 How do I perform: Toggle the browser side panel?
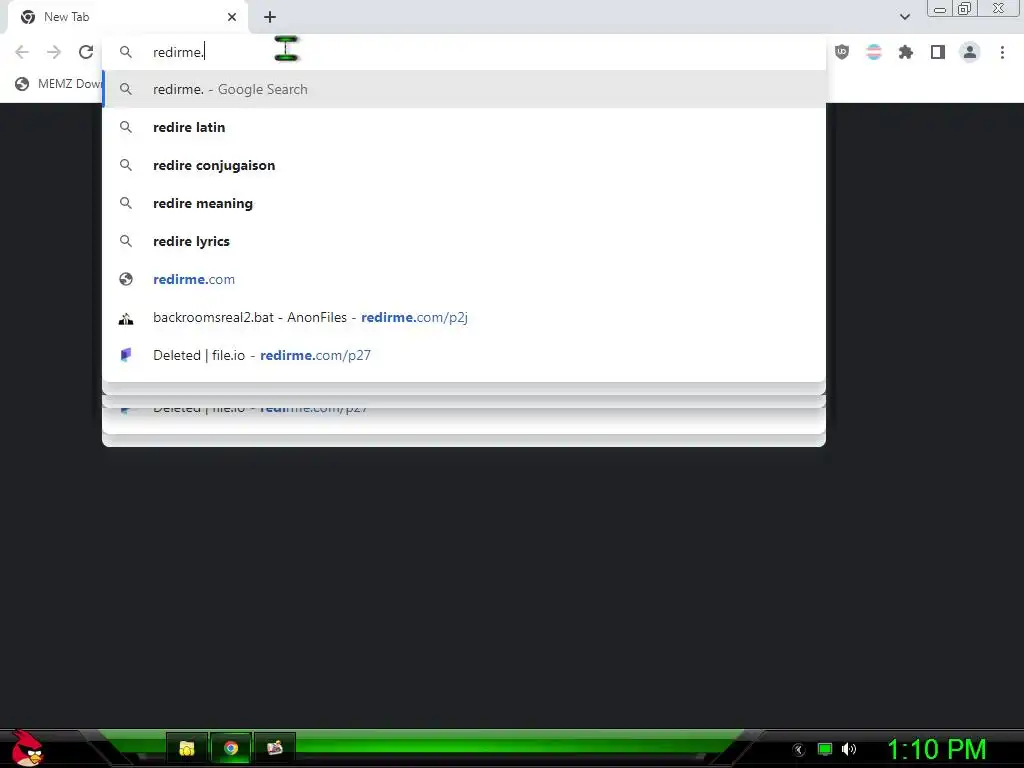click(938, 52)
